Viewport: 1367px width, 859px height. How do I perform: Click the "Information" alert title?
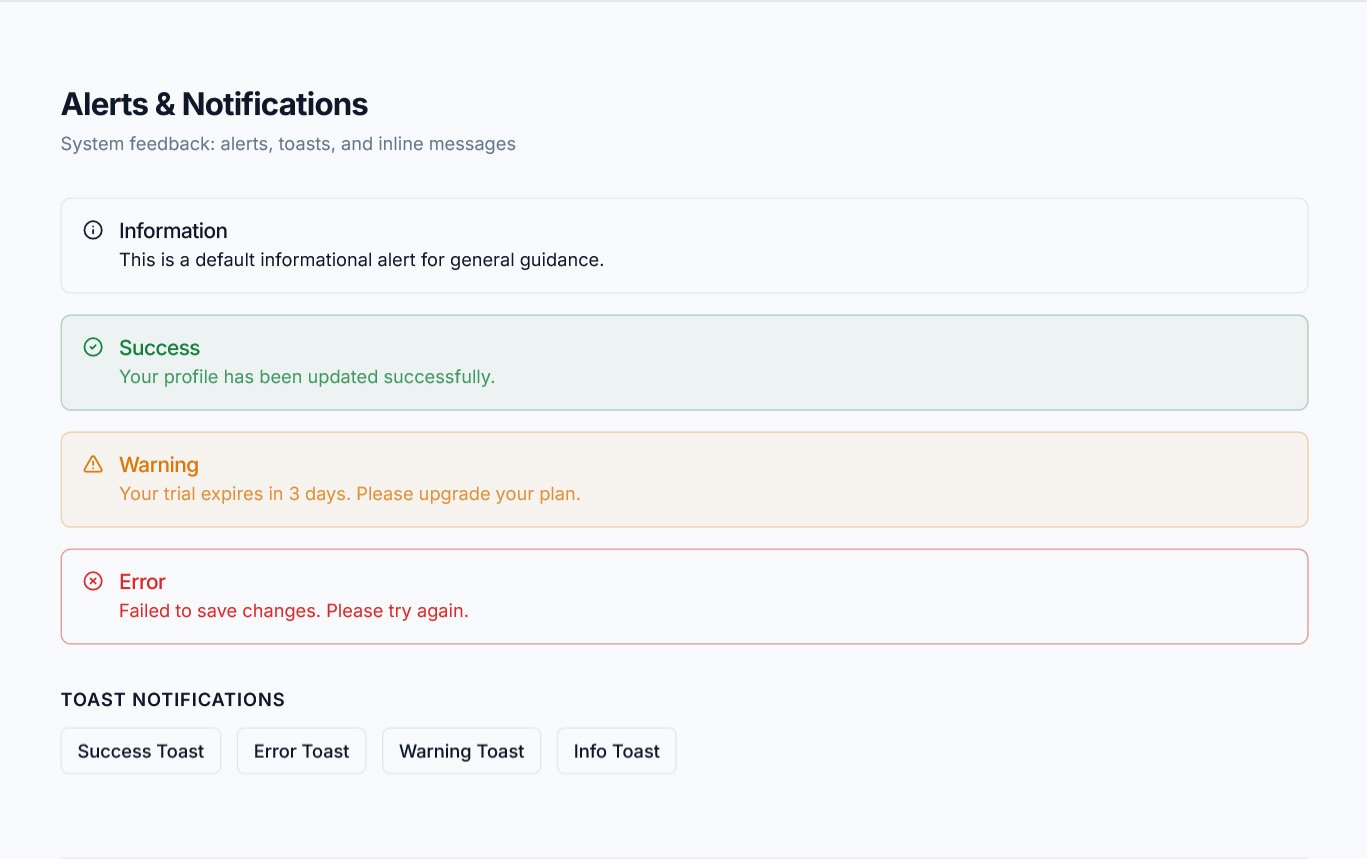[x=173, y=231]
